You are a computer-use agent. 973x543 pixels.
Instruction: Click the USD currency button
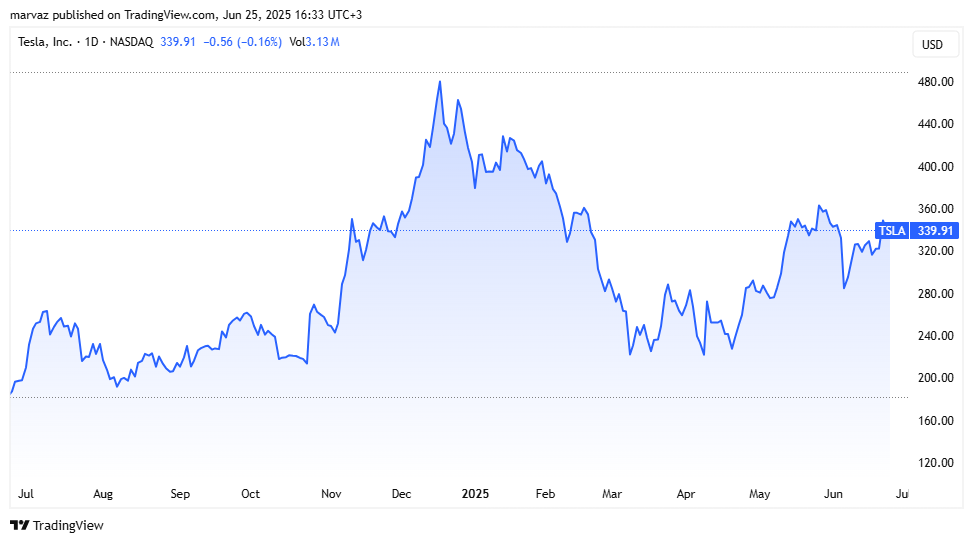935,45
